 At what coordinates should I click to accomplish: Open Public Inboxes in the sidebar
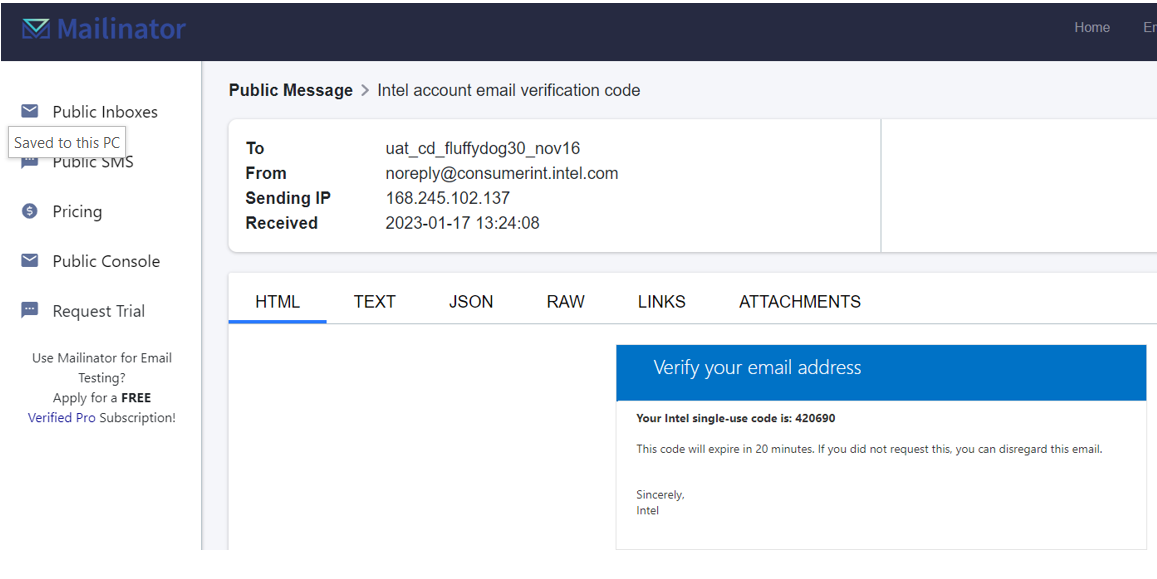[105, 112]
